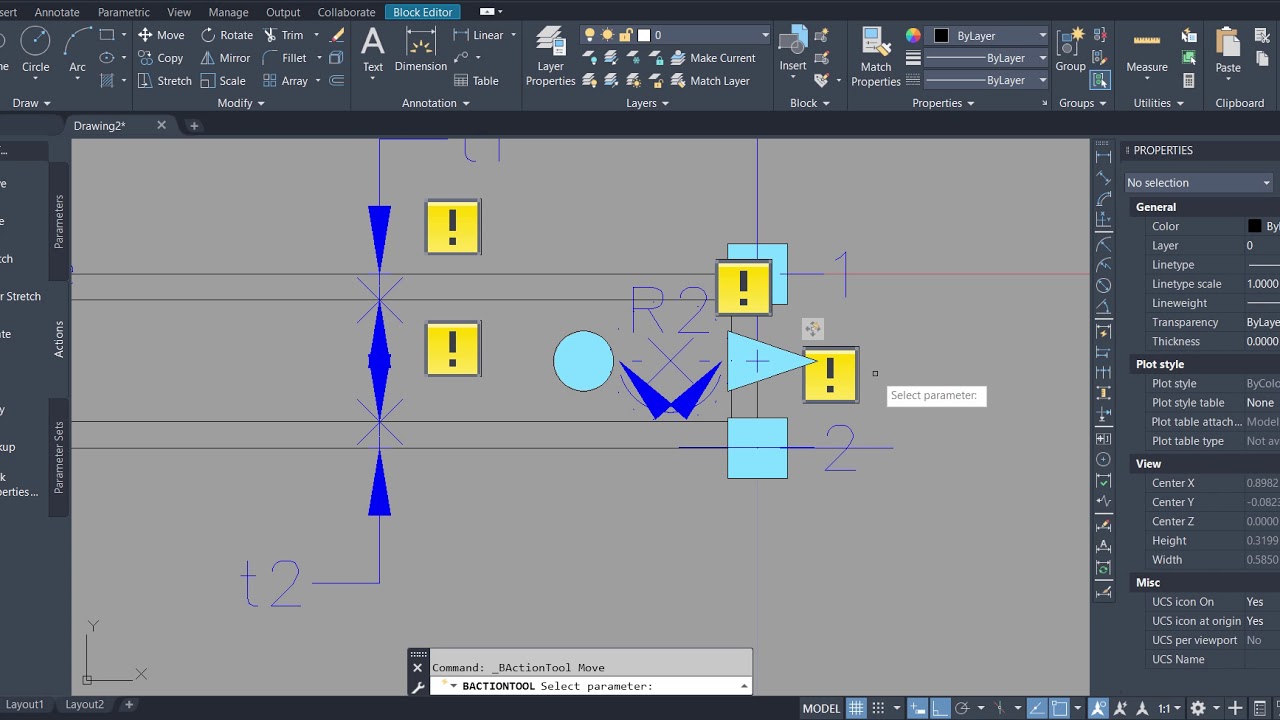Click the Group tool
Image resolution: width=1280 pixels, height=720 pixels.
[x=1070, y=50]
